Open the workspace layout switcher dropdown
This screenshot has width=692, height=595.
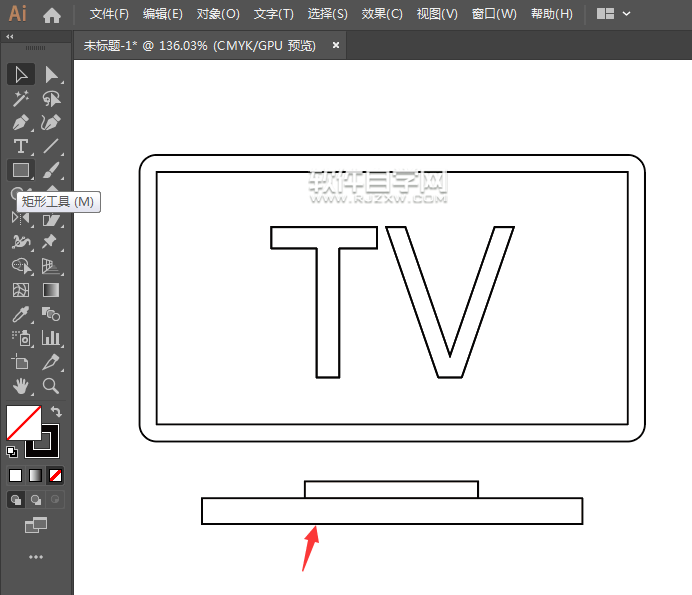tap(614, 14)
